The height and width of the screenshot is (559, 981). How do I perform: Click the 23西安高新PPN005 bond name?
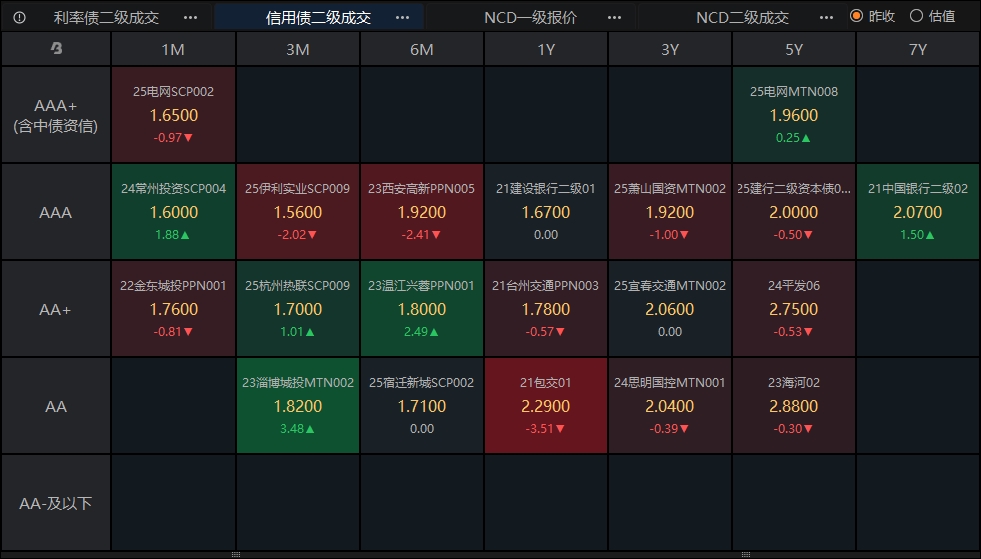coord(422,188)
